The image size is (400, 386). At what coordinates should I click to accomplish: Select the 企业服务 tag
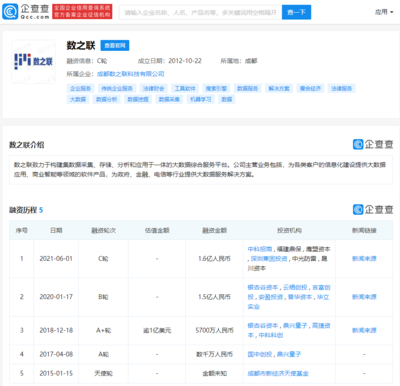pyautogui.click(x=80, y=88)
